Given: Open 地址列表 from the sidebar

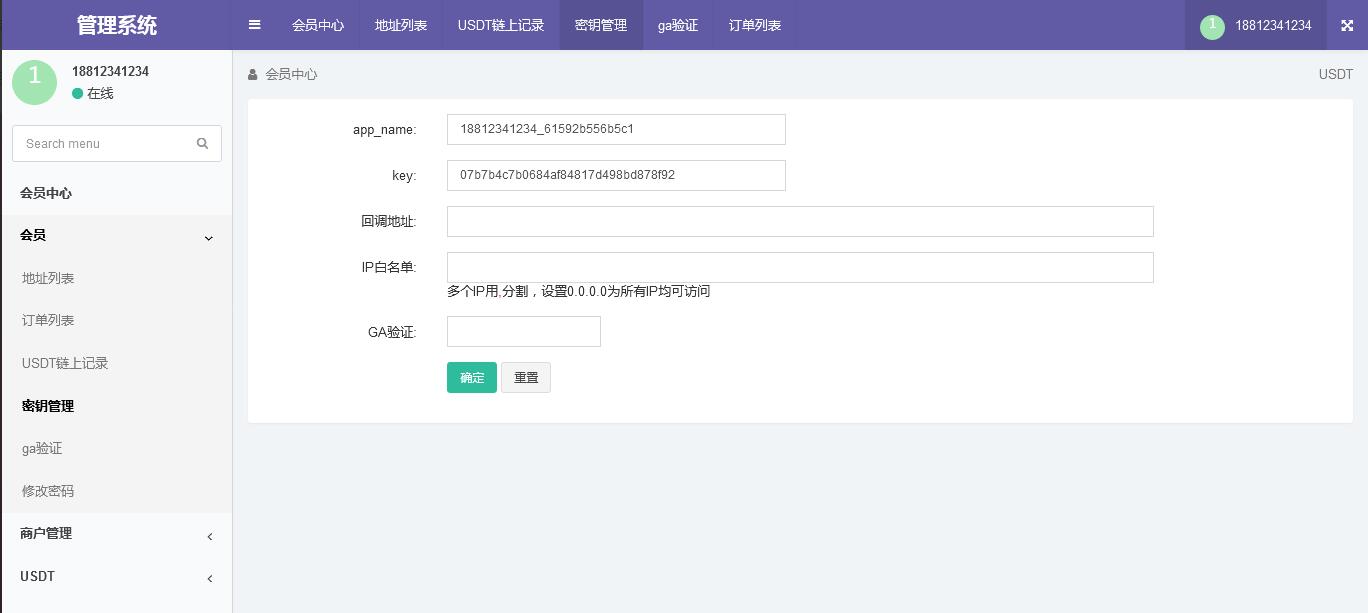Looking at the screenshot, I should click(47, 278).
